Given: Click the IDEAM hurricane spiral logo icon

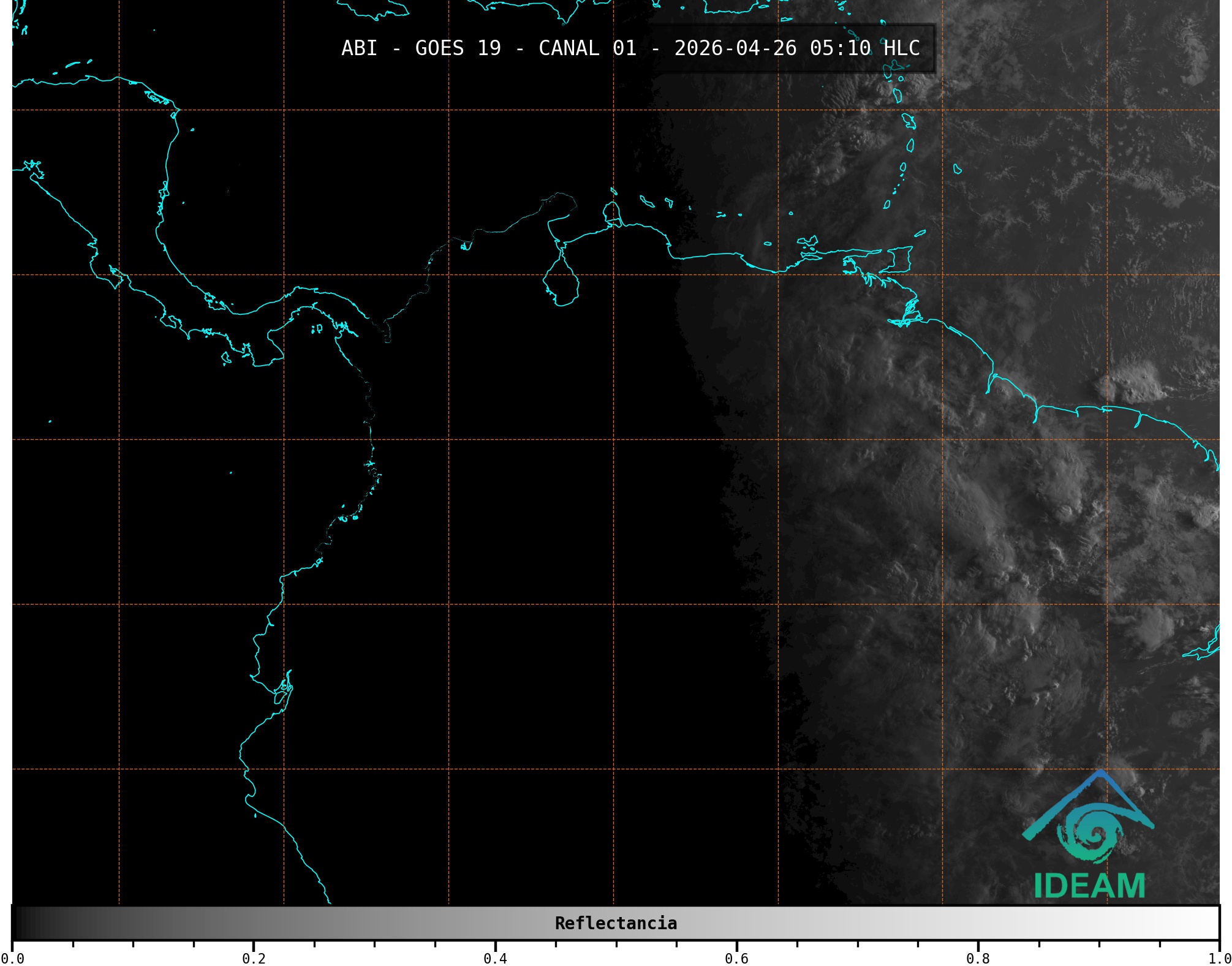Looking at the screenshot, I should coord(1090,833).
